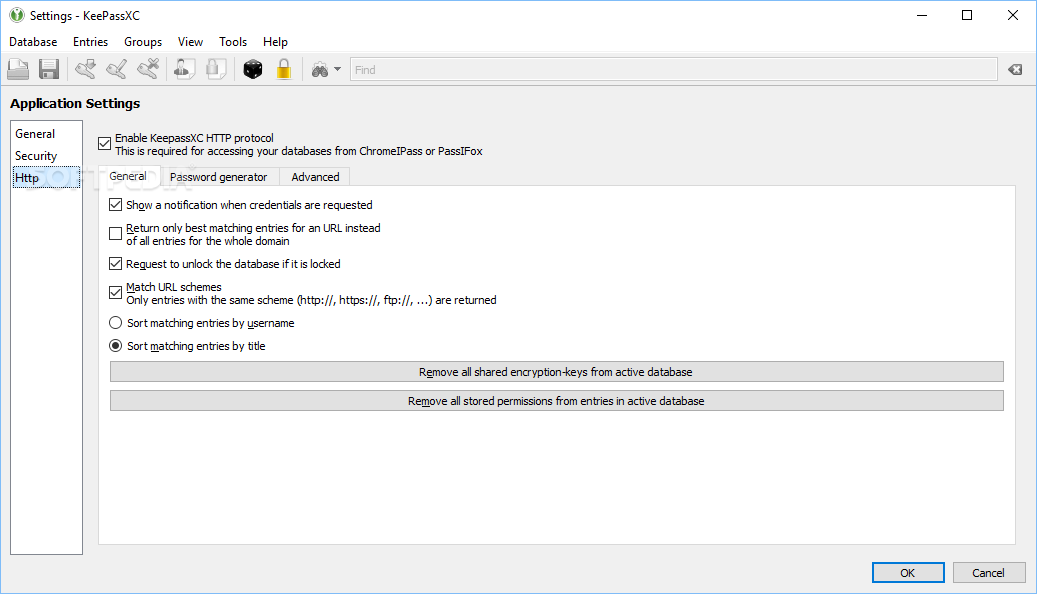This screenshot has height=594, width=1037.
Task: Toggle Enable KeepassXC HTTP protocol checkbox
Action: (x=104, y=144)
